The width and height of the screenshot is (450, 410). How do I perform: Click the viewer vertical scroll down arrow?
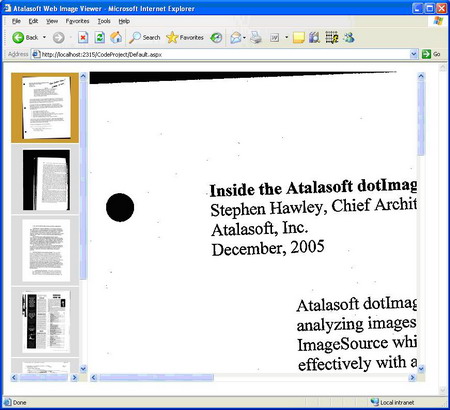coord(421,369)
